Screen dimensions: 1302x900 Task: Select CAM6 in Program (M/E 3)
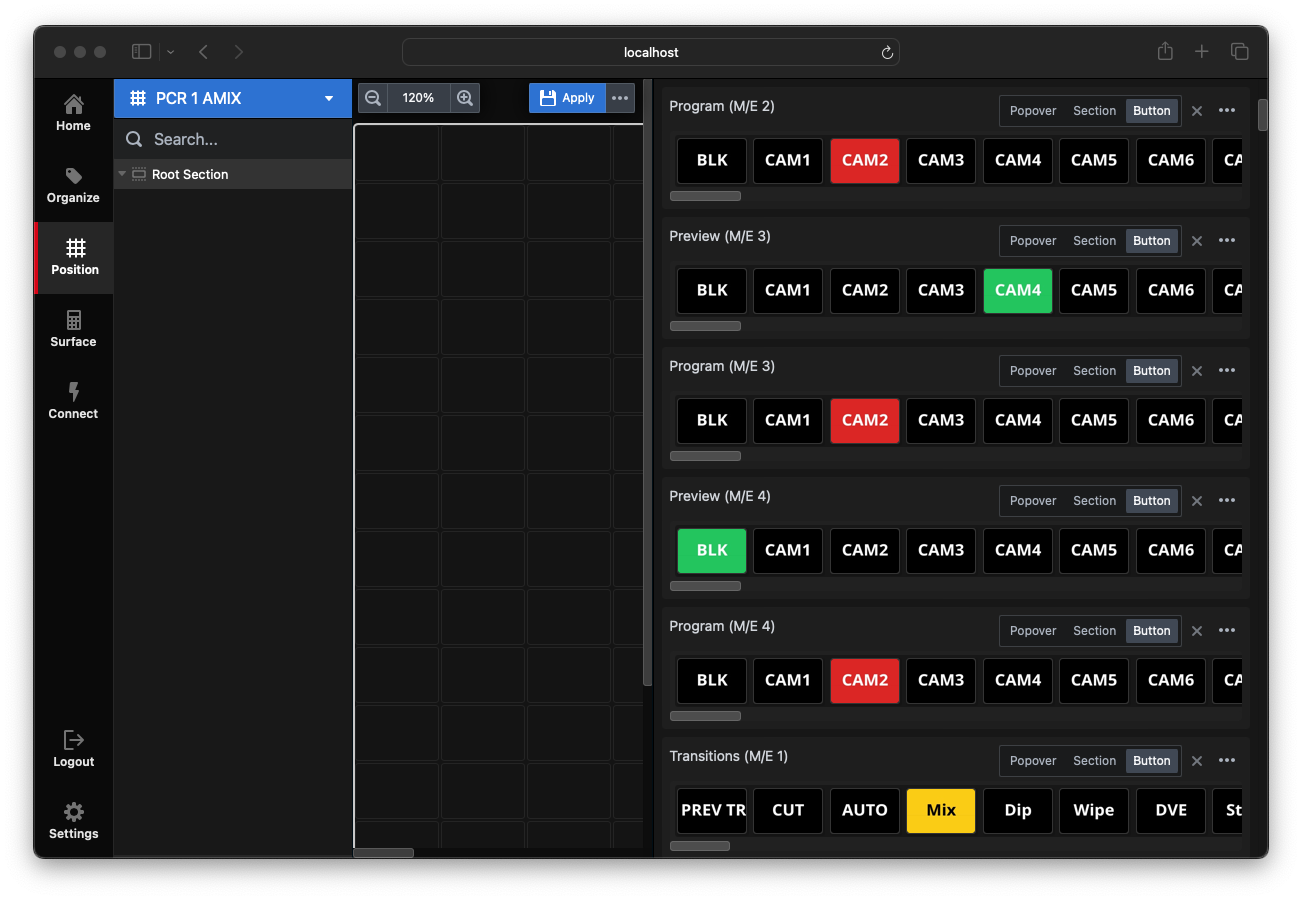[1171, 420]
